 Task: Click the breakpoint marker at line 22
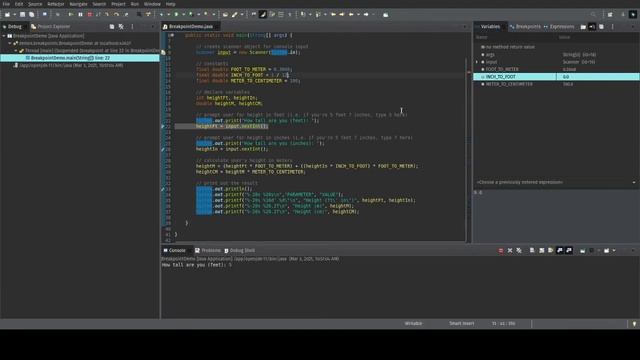point(163,127)
